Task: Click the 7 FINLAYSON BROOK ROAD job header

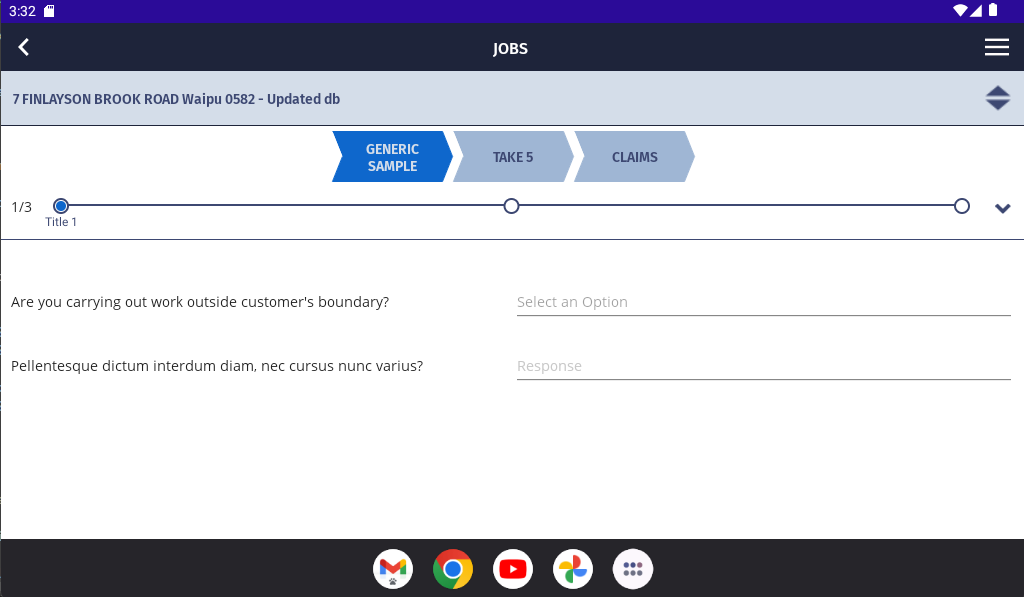Action: click(x=176, y=99)
